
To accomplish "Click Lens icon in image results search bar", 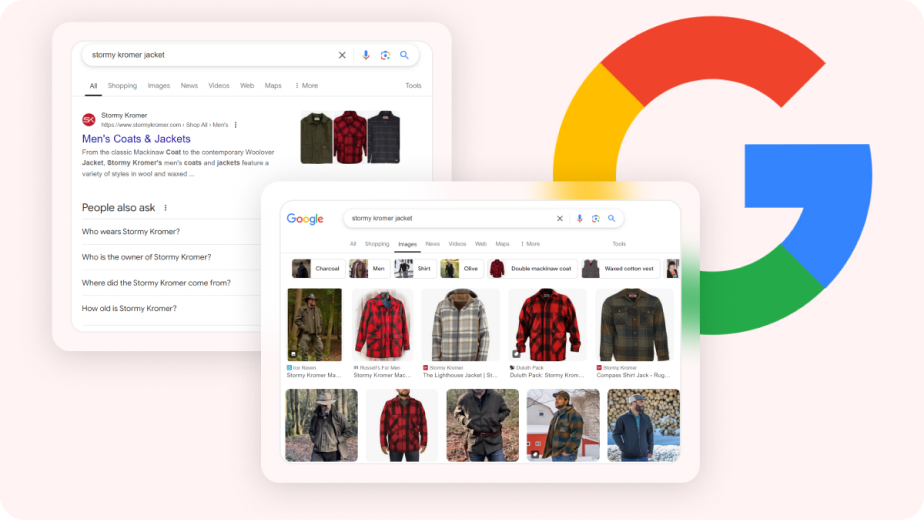I will (595, 218).
